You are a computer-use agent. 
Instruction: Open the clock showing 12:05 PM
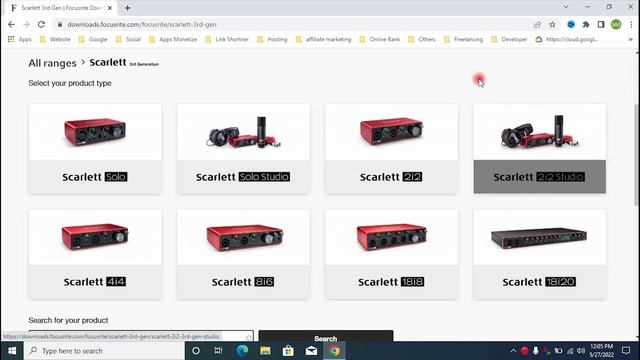click(x=602, y=351)
